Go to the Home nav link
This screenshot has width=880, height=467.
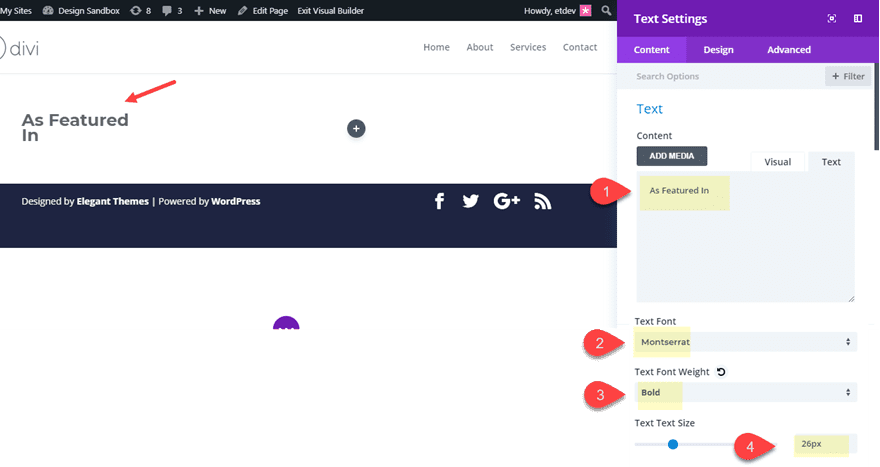pos(436,47)
